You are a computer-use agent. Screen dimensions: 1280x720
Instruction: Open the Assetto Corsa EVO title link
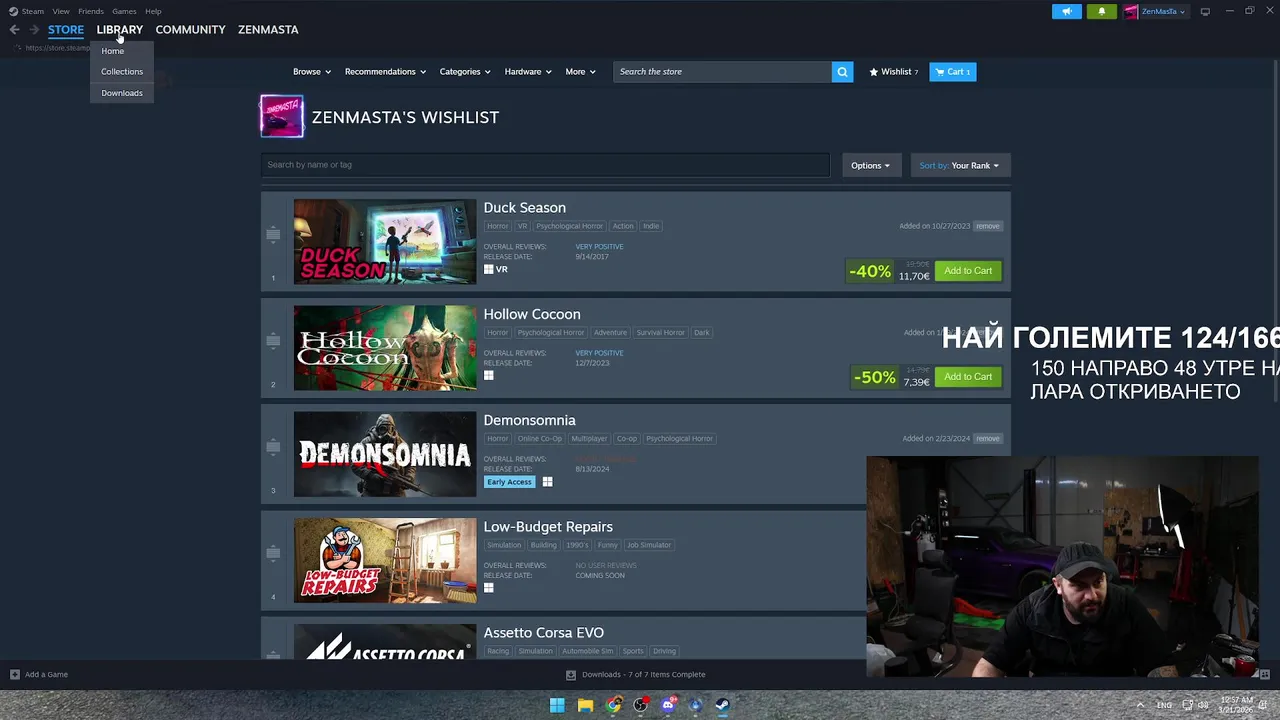tap(544, 633)
